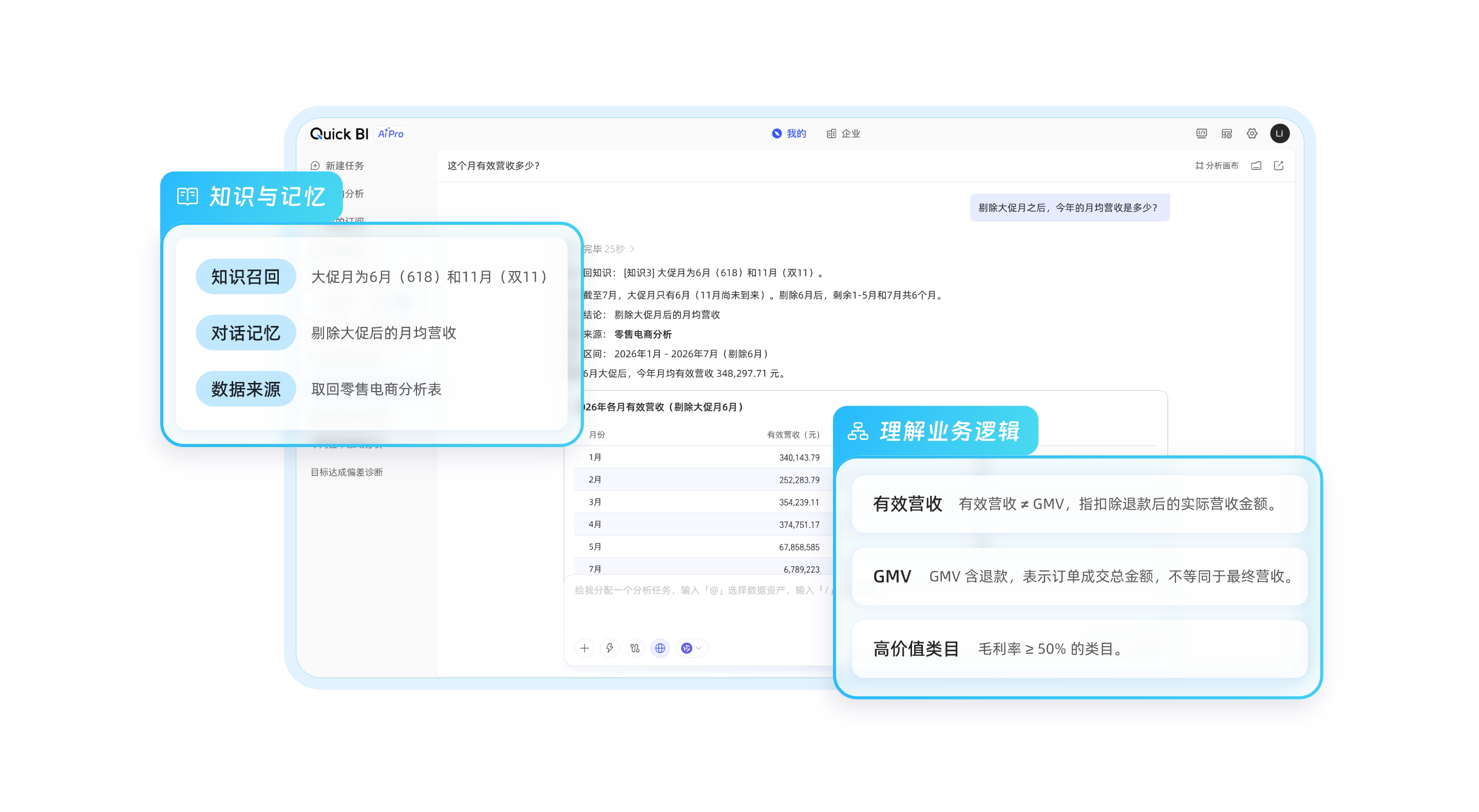Click the lightning quick command icon
Viewport: 1479px width, 812px height.
coord(610,648)
